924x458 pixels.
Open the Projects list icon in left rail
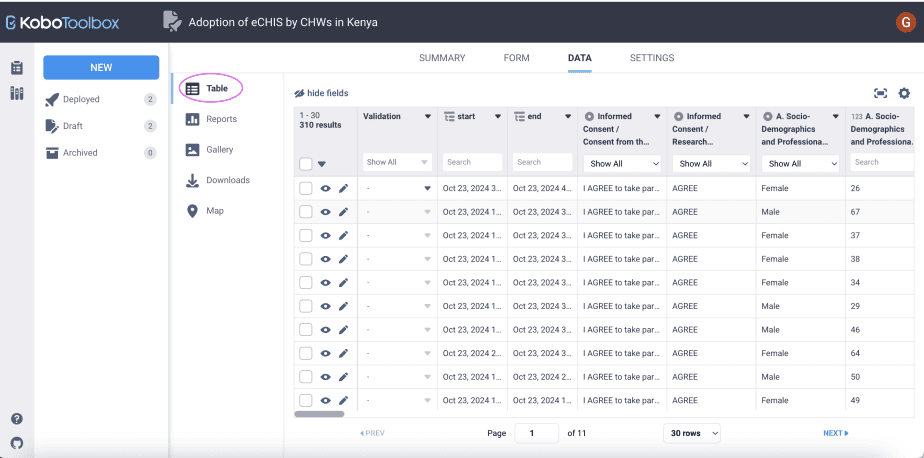point(16,68)
